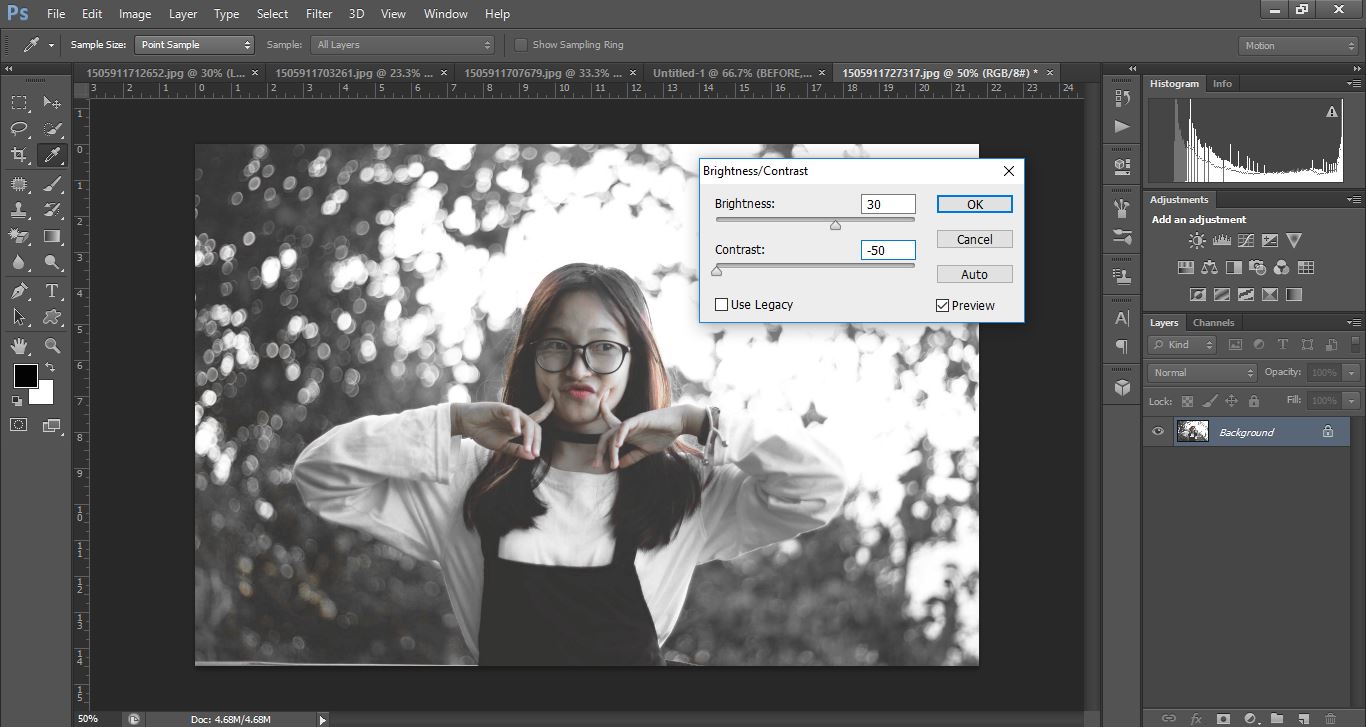
Task: Open the Filter menu
Action: coord(319,14)
